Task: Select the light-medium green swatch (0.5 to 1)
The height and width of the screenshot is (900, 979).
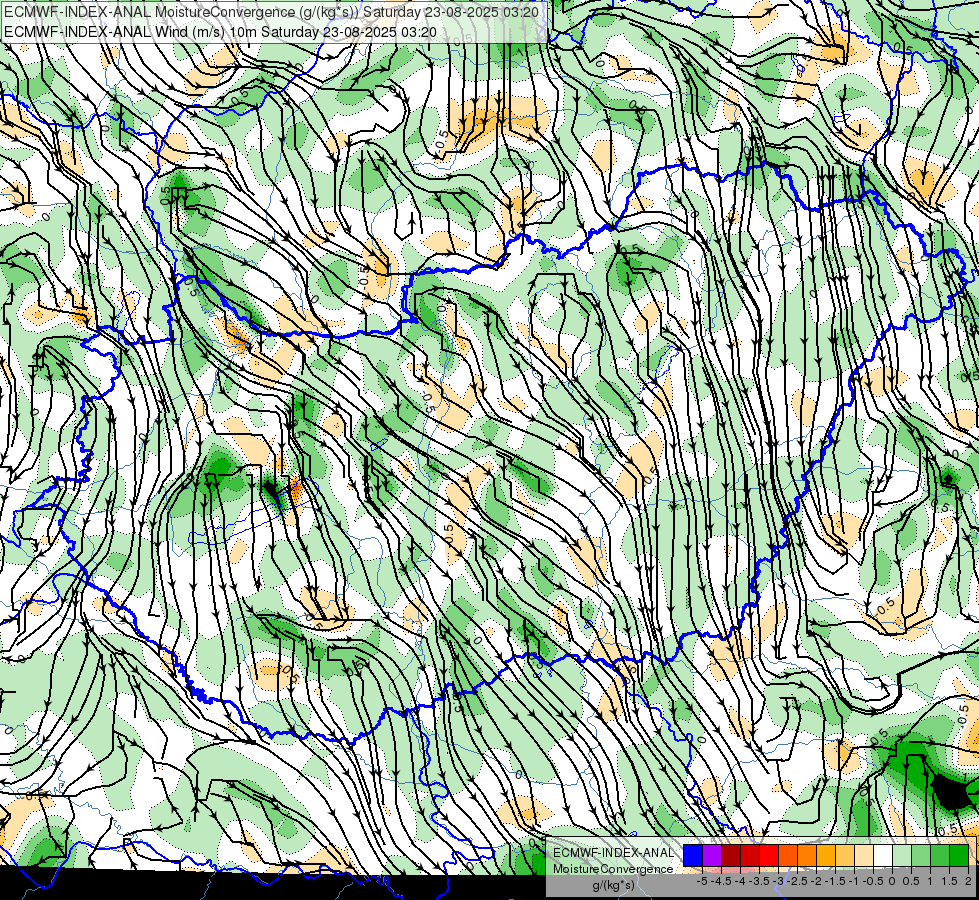Action: [921, 856]
